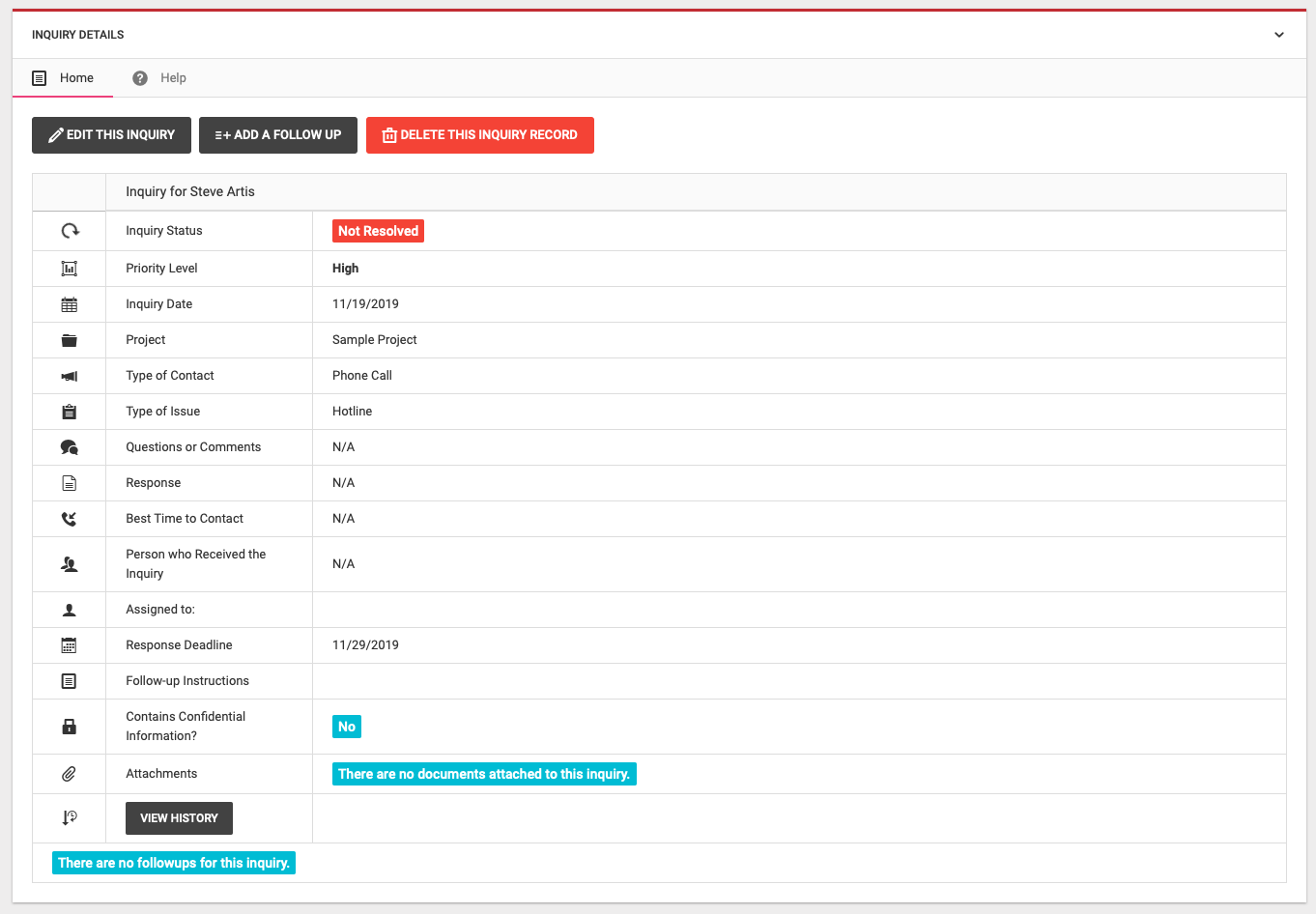Click the Not Resolved status badge
The height and width of the screenshot is (914, 1316).
pyautogui.click(x=378, y=231)
